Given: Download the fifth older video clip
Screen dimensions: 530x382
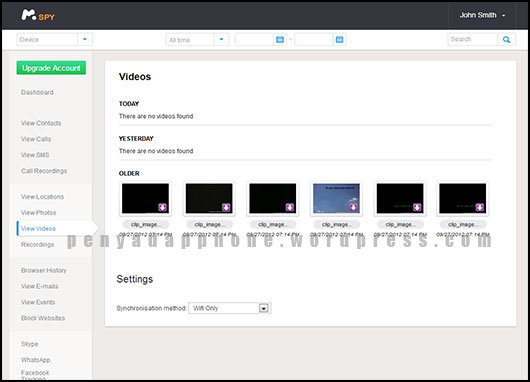Looking at the screenshot, I should 417,207.
